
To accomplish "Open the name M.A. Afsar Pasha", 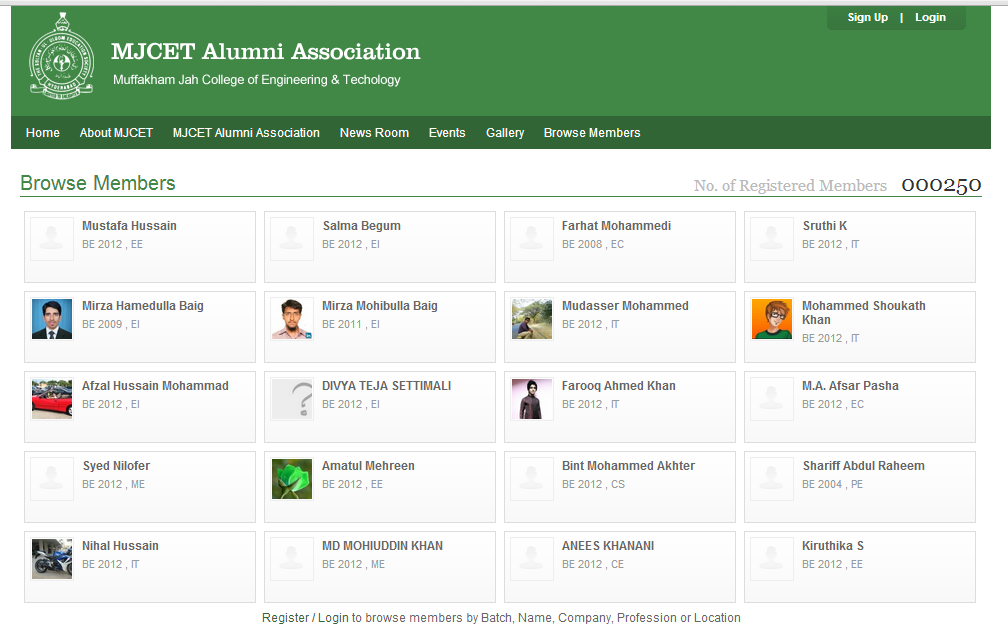I will pyautogui.click(x=850, y=386).
